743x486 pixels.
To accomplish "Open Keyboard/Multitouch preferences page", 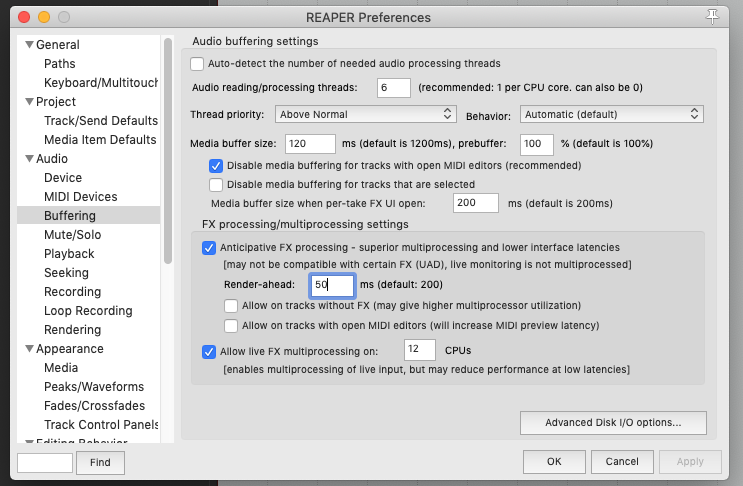I will coord(101,82).
